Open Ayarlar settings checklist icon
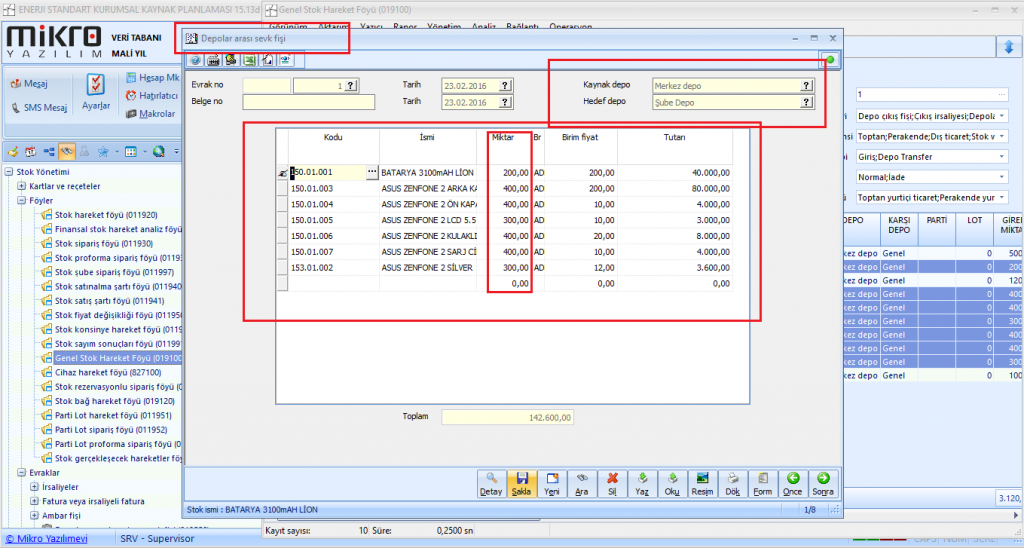The image size is (1024, 548). coord(96,85)
